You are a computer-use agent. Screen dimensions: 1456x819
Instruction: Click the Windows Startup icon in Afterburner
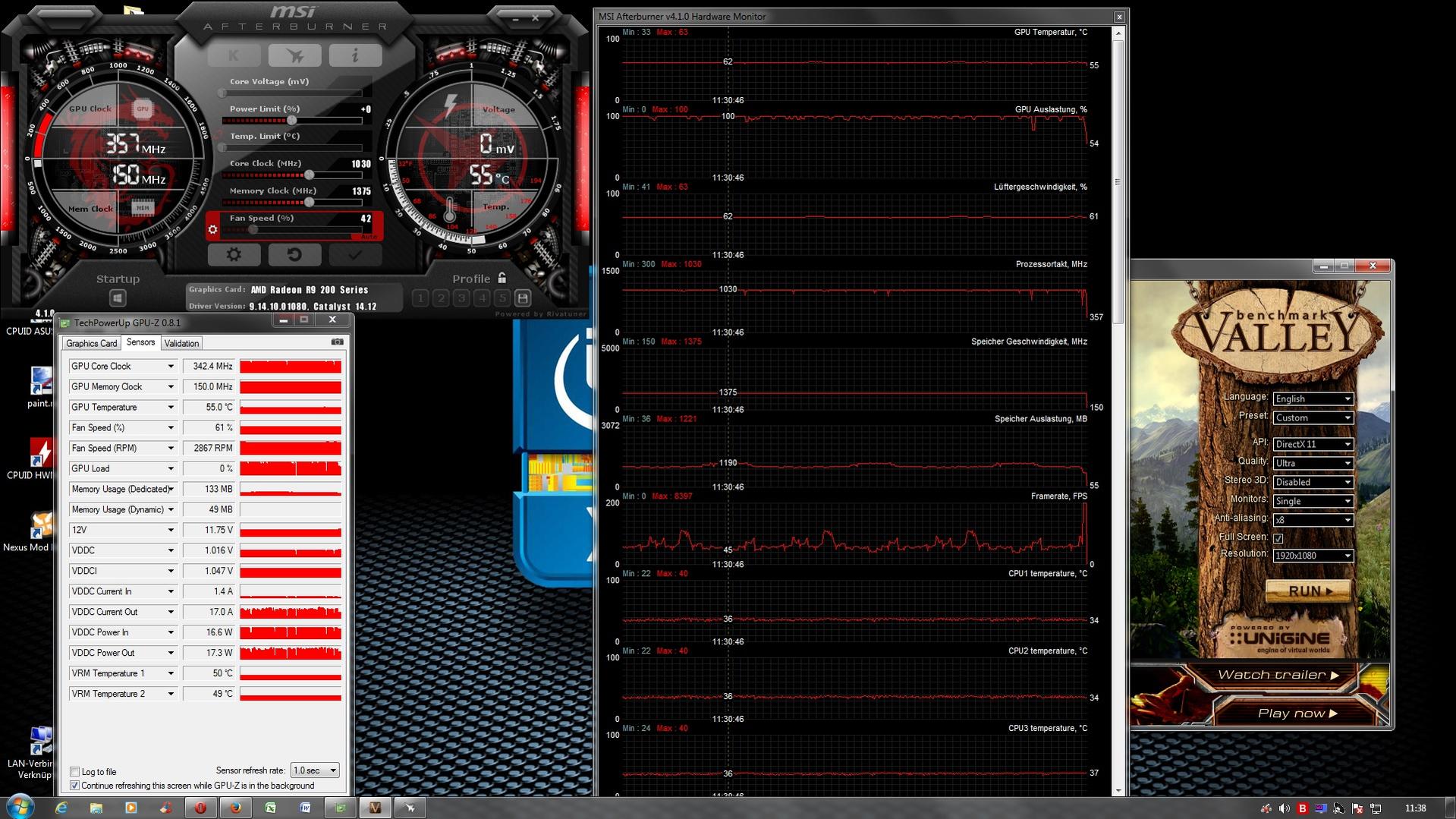click(x=118, y=298)
